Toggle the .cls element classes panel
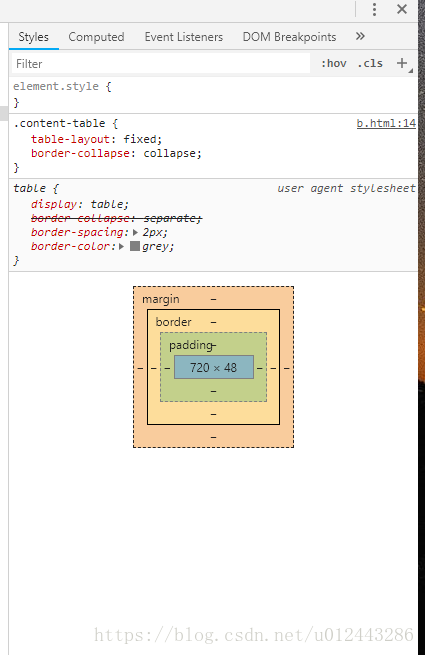 click(x=370, y=63)
